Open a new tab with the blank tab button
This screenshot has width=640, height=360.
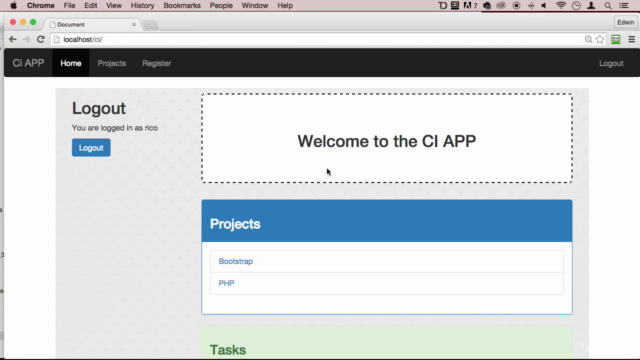click(x=151, y=25)
